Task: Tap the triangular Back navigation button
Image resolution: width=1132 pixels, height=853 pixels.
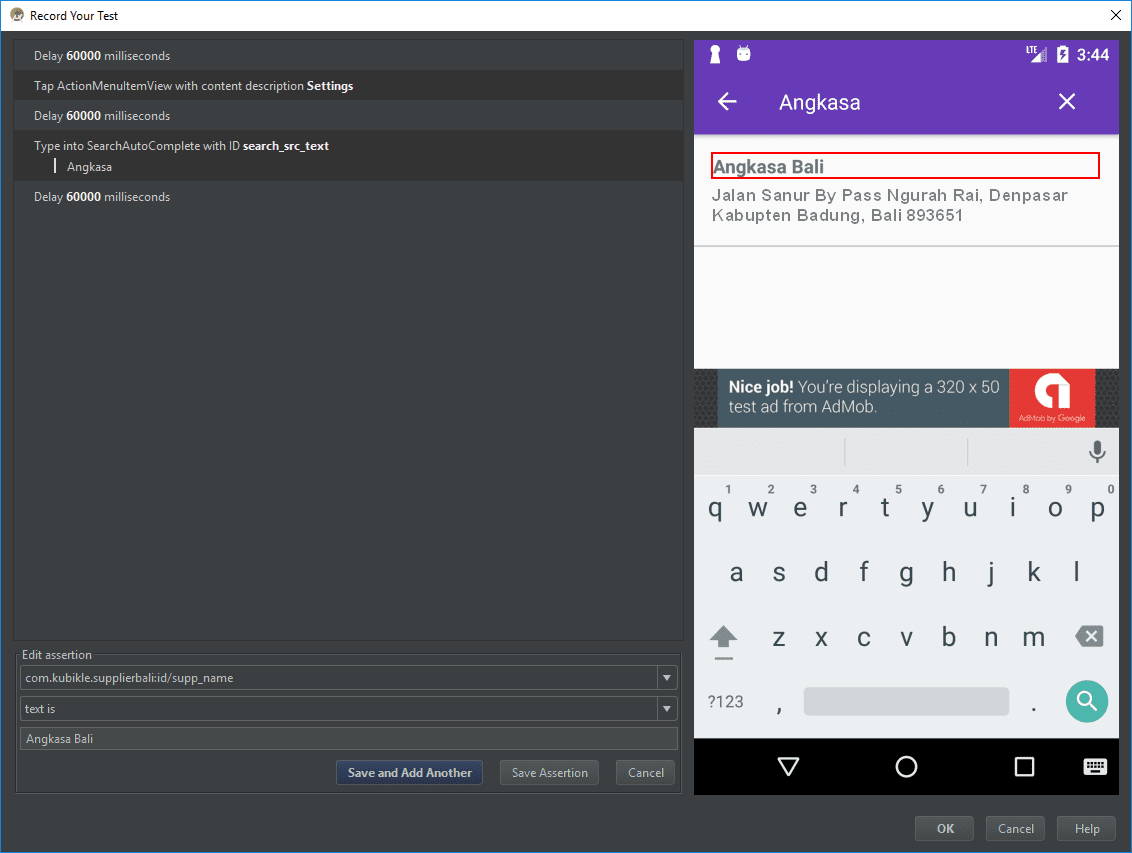Action: (788, 766)
